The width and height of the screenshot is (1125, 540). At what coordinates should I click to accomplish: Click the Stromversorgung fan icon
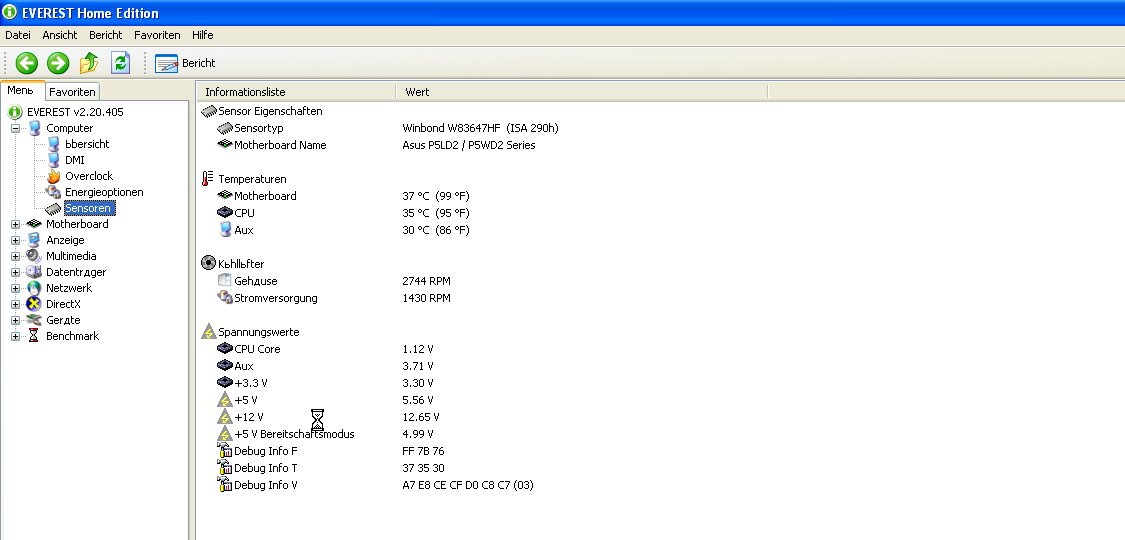(x=225, y=298)
